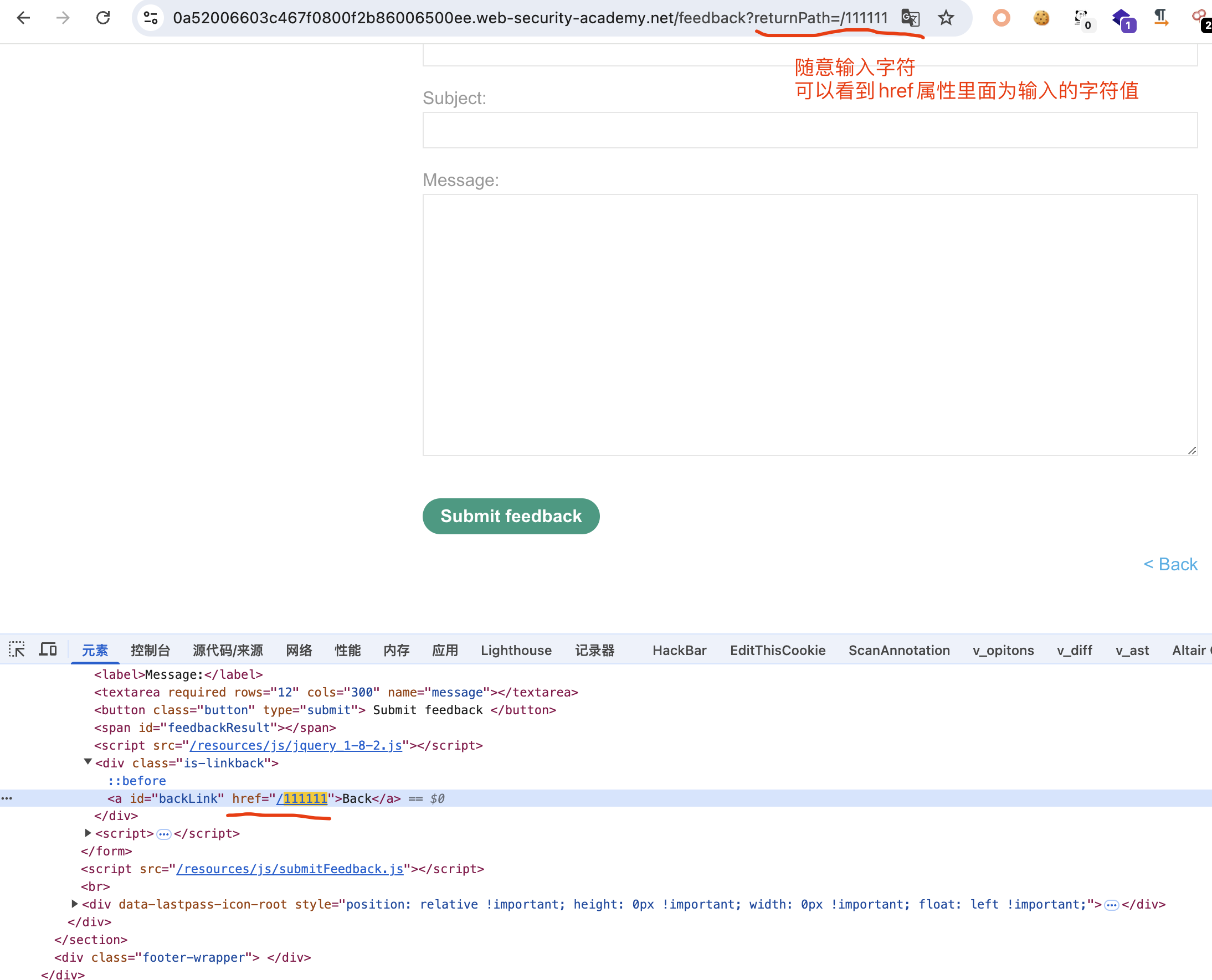Image resolution: width=1212 pixels, height=980 pixels.
Task: Open site information icon in address bar
Action: (151, 18)
